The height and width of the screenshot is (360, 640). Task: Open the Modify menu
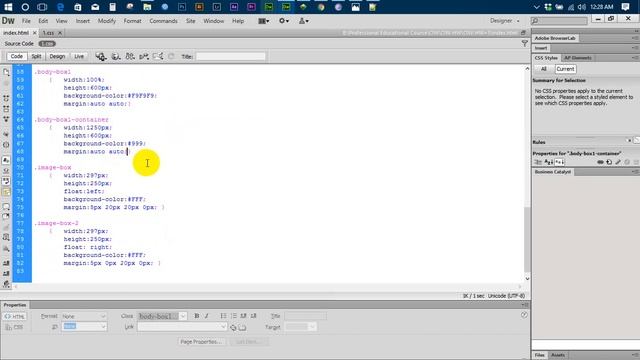pos(107,21)
